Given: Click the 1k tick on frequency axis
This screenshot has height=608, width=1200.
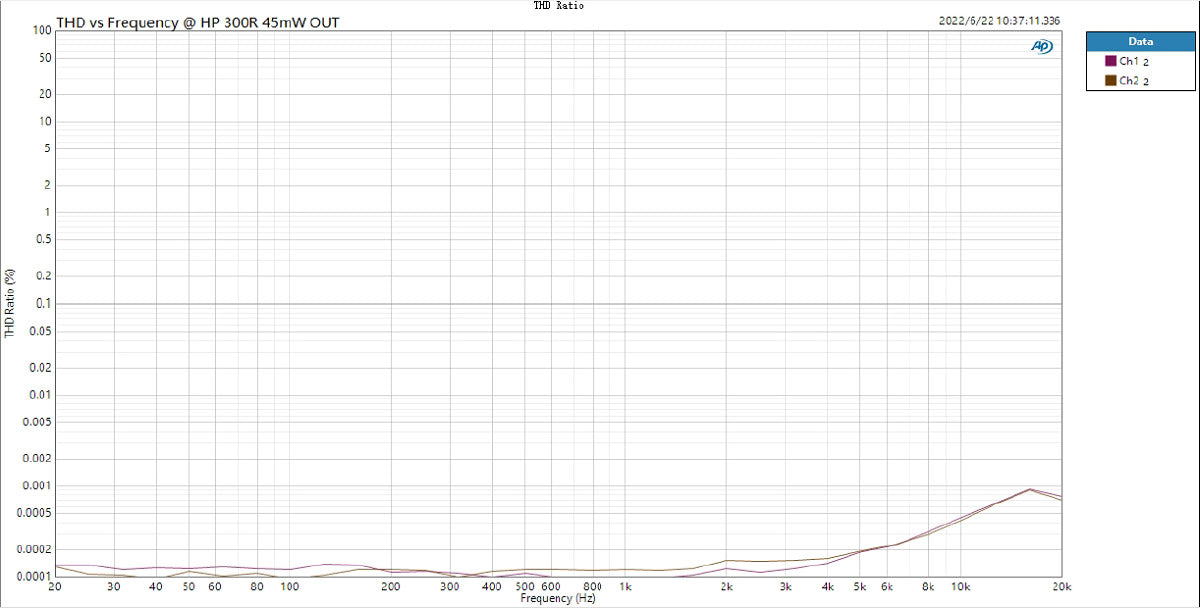Looking at the screenshot, I should pos(625,587).
